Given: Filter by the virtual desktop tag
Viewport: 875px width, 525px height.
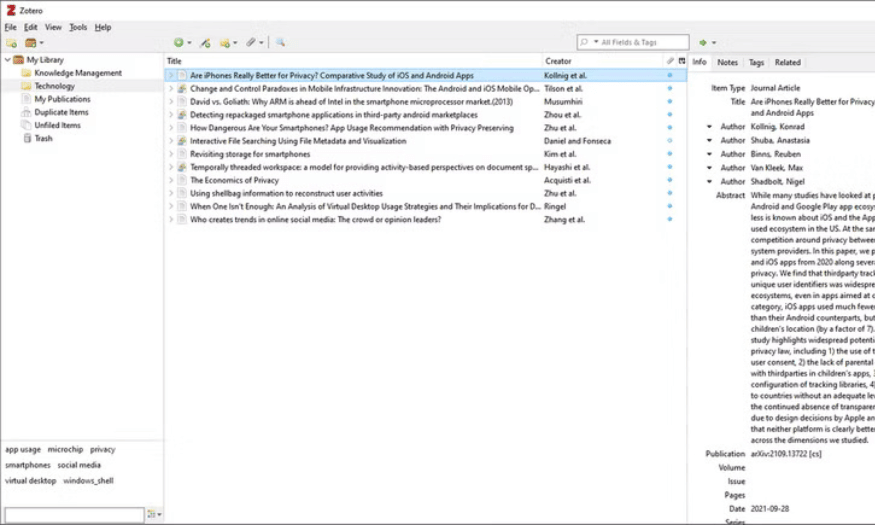Looking at the screenshot, I should pyautogui.click(x=30, y=480).
